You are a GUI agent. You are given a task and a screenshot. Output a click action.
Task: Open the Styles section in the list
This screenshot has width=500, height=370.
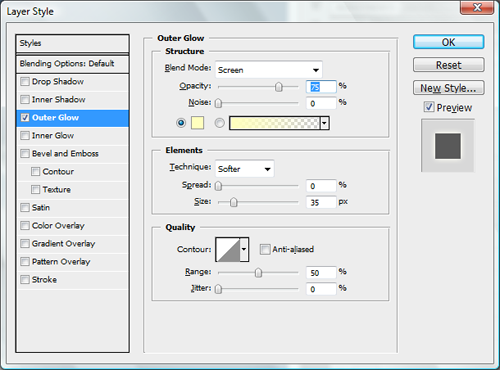[72, 43]
